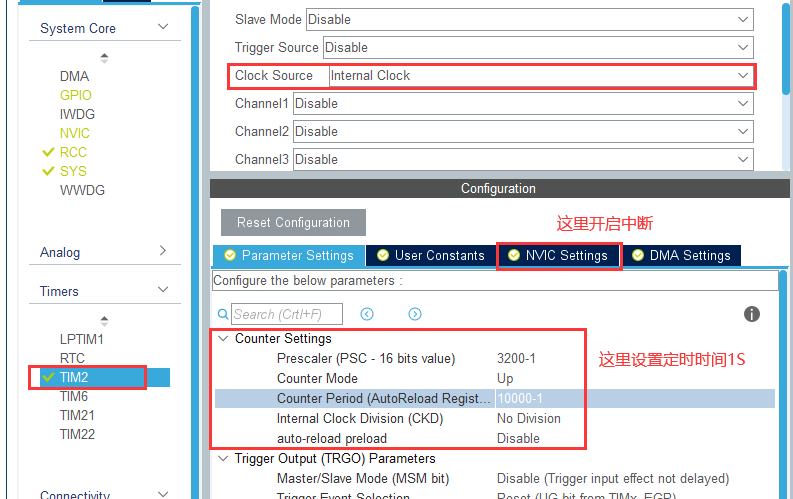The height and width of the screenshot is (499, 793).
Task: Open the Trigger Source dropdown
Action: 538,48
